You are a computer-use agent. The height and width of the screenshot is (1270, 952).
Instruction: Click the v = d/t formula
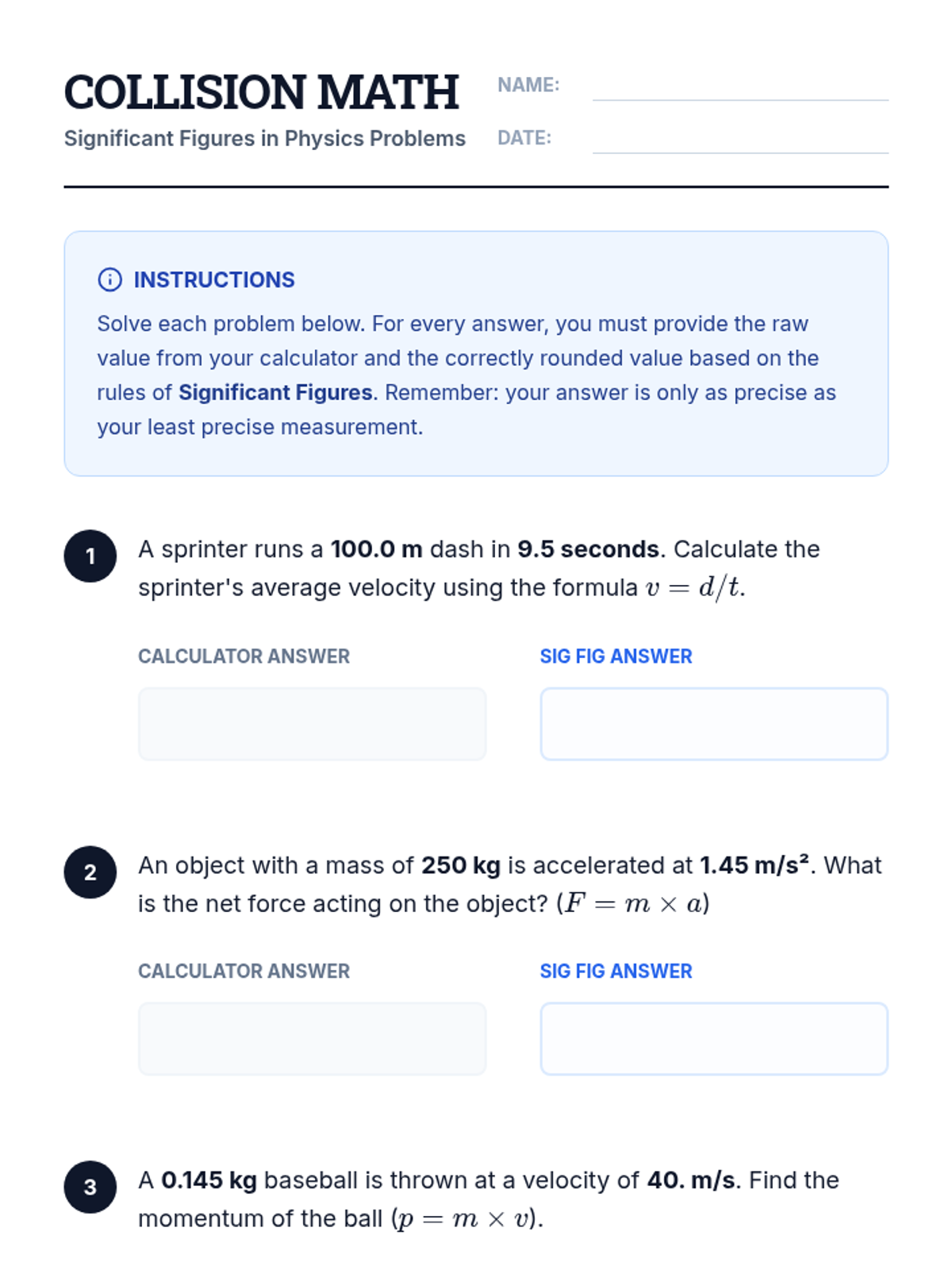[694, 587]
